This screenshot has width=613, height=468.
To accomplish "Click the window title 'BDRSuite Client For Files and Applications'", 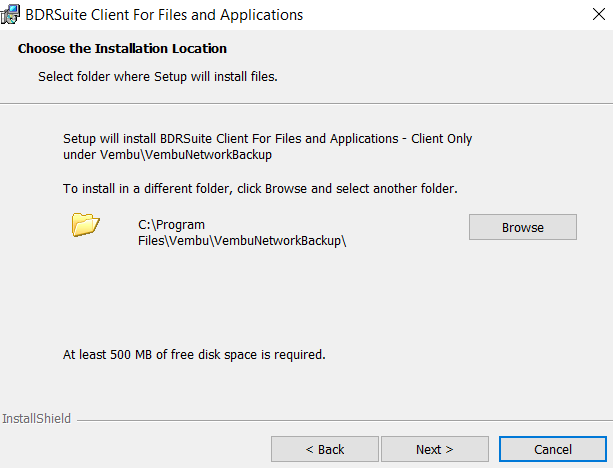I will pyautogui.click(x=164, y=15).
